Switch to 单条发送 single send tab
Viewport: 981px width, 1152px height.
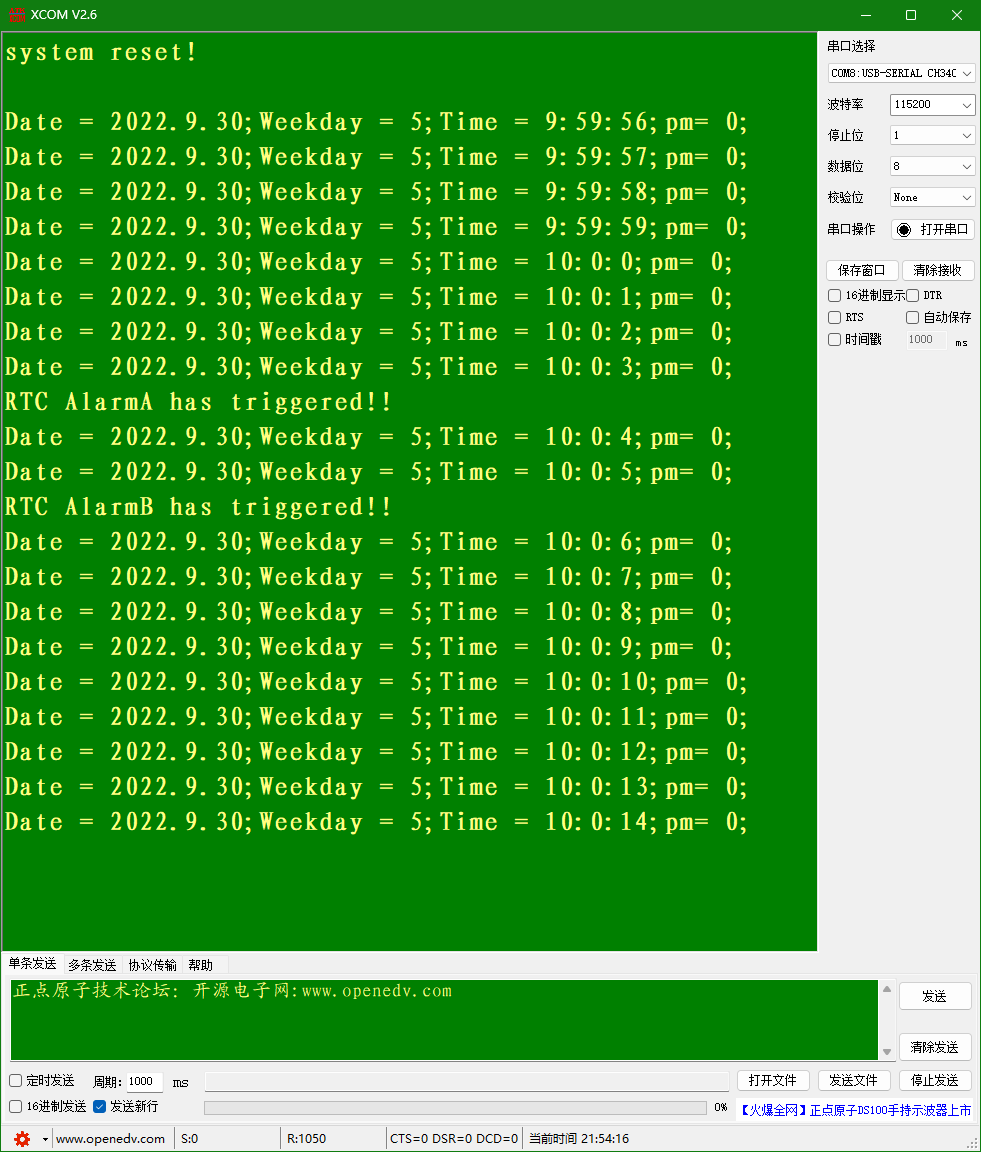pyautogui.click(x=32, y=963)
